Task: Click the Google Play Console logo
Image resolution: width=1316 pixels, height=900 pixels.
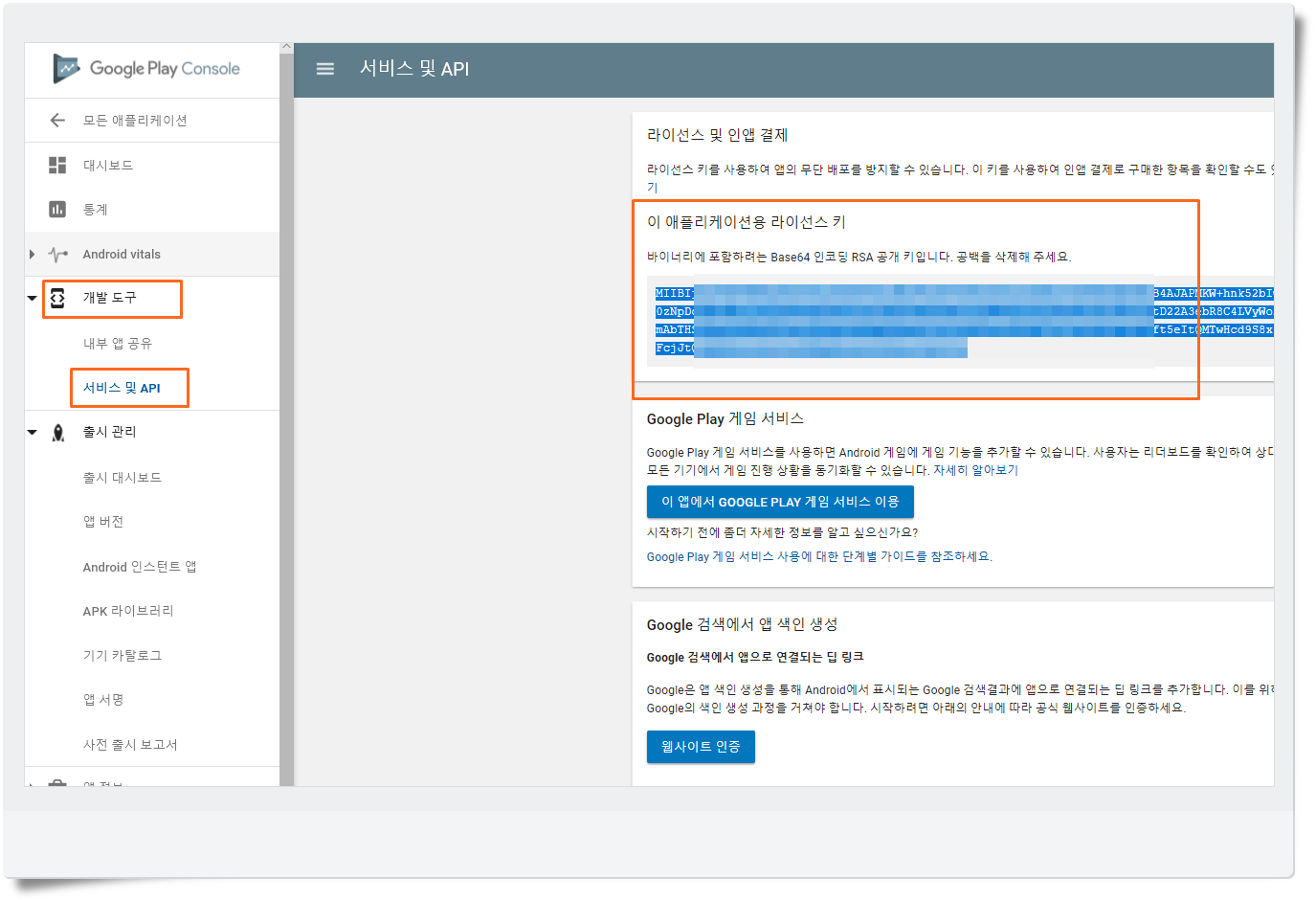Action: click(x=146, y=69)
